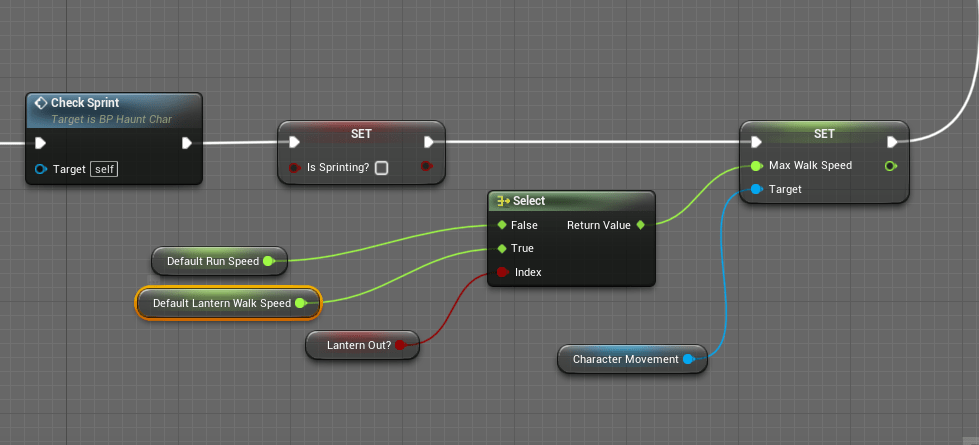Screen dimensions: 979x445
Task: Click the Select node title header
Action: (570, 201)
